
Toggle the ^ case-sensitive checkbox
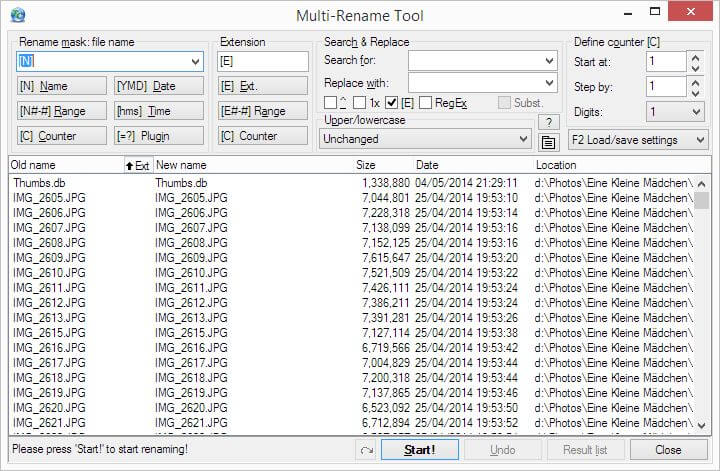coord(330,103)
